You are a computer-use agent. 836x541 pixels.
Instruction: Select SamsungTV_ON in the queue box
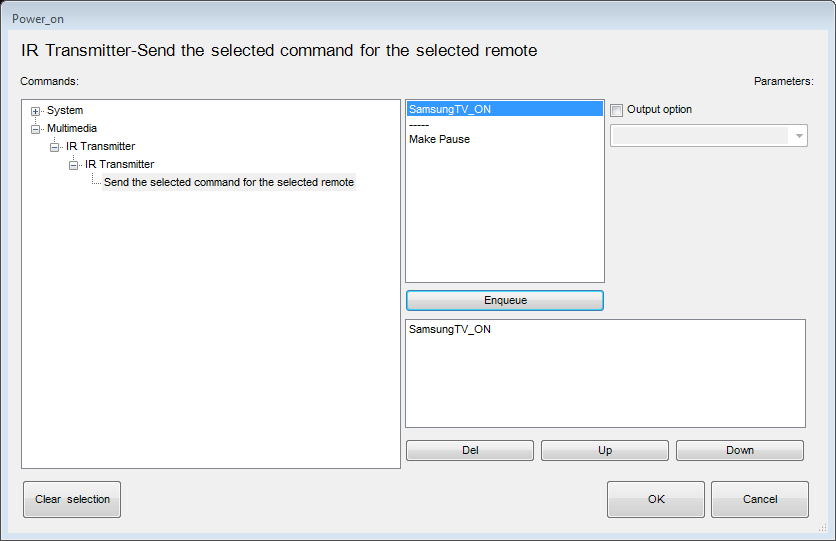point(449,329)
